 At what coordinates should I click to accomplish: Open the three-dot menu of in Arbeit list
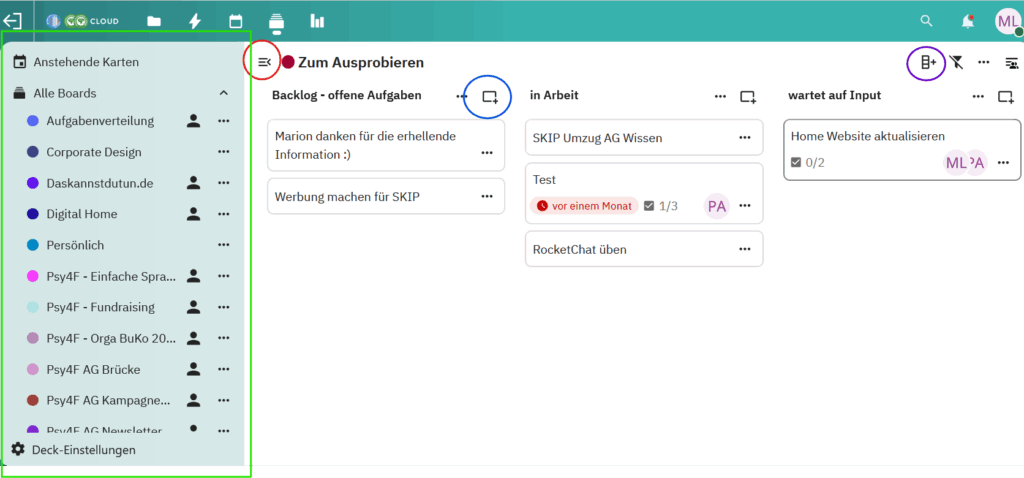coord(720,96)
